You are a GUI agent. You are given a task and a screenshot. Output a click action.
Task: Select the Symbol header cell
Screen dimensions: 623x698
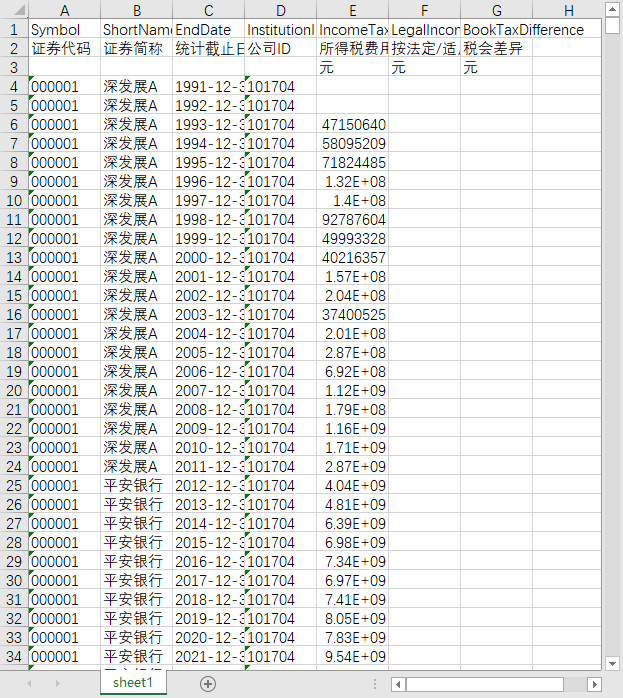pos(65,29)
